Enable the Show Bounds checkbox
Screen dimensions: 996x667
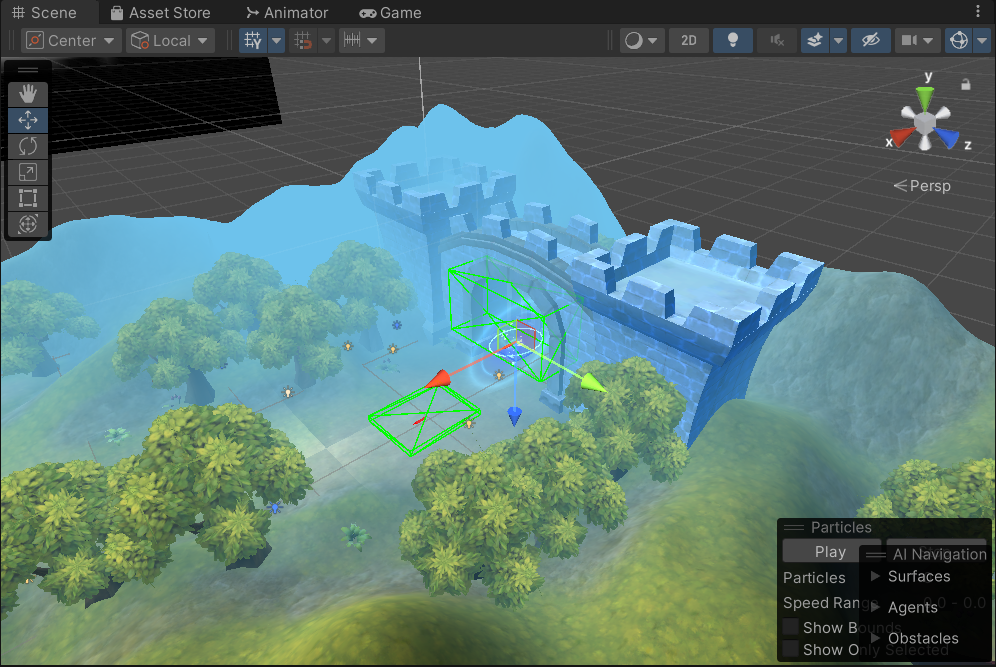click(x=791, y=628)
